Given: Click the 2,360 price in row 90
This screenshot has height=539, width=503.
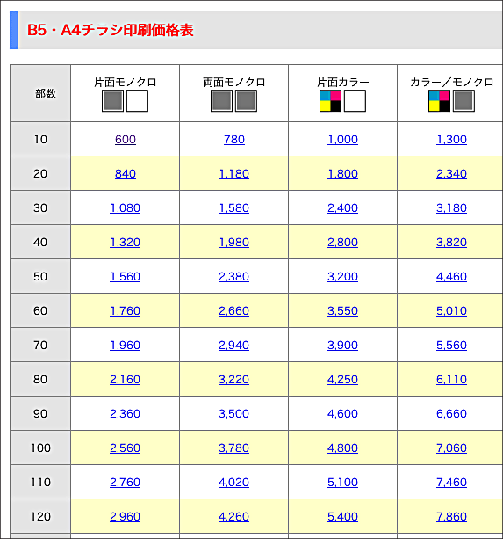Looking at the screenshot, I should coord(125,414).
